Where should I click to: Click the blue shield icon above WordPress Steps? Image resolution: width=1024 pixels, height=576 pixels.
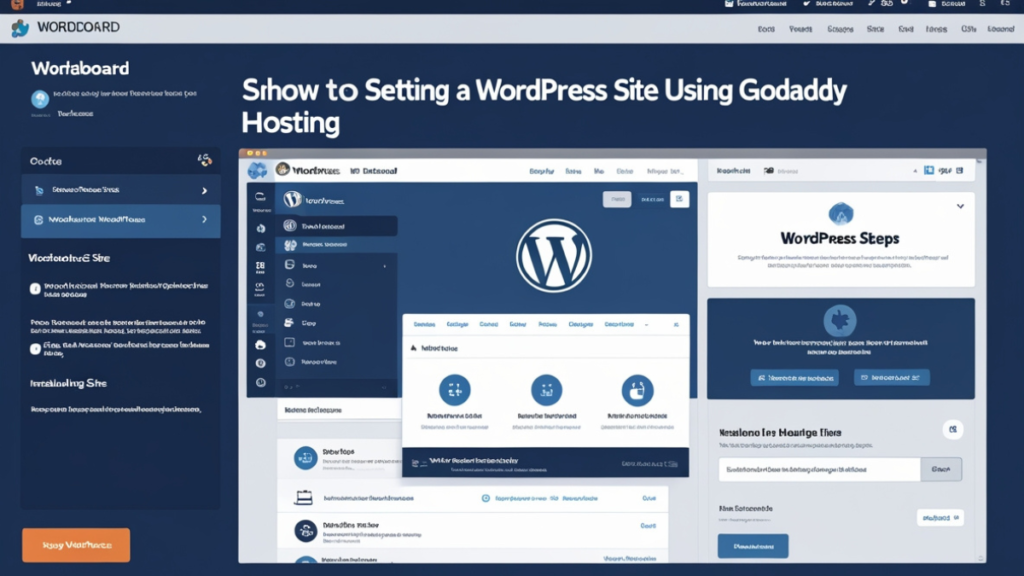pos(840,214)
